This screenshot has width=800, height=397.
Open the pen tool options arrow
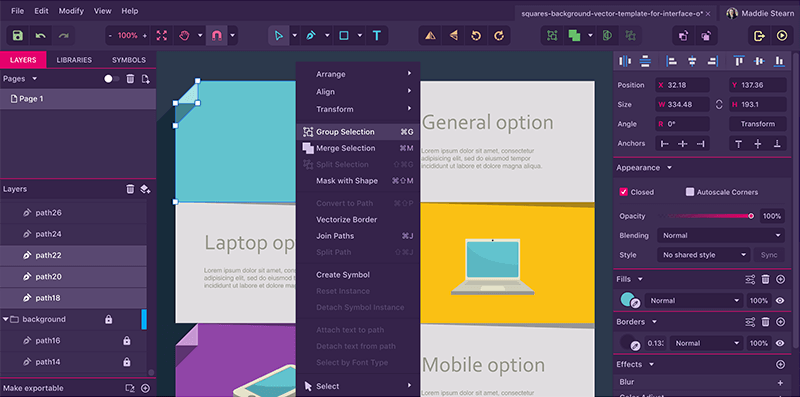coord(327,36)
